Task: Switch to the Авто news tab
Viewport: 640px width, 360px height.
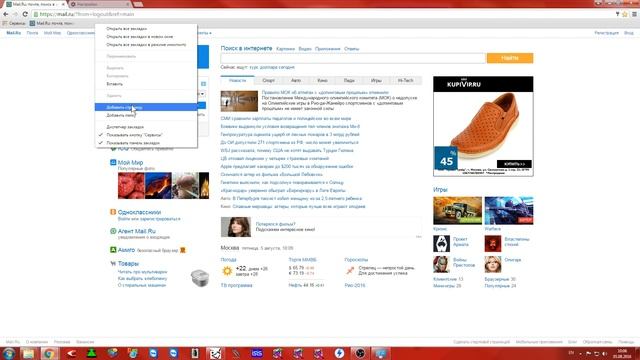Action: (x=296, y=80)
